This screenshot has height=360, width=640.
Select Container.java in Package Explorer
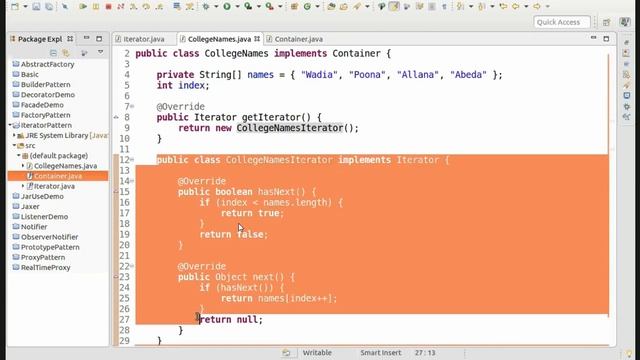click(x=58, y=176)
